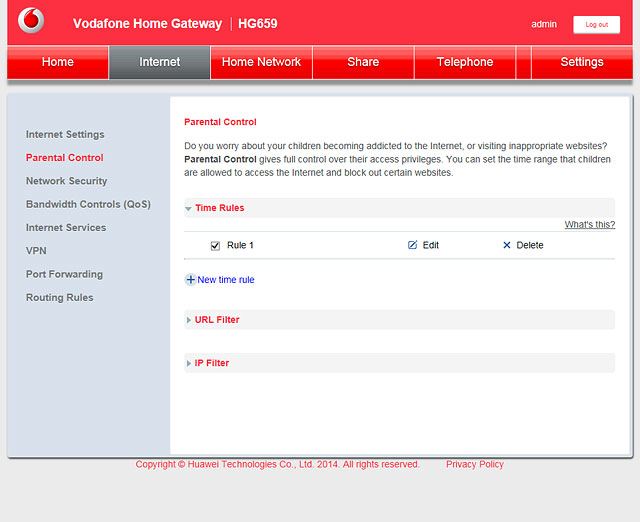Viewport: 640px width, 522px height.
Task: Click the Huawei copyright text in the footer
Action: pos(278,464)
